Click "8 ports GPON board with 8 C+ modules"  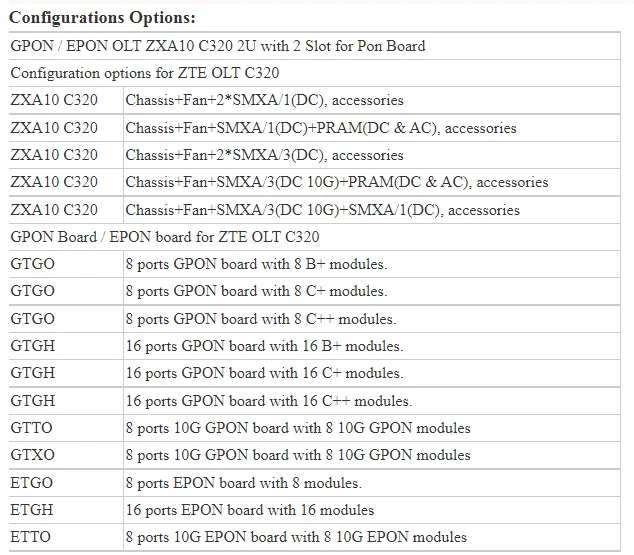[256, 291]
